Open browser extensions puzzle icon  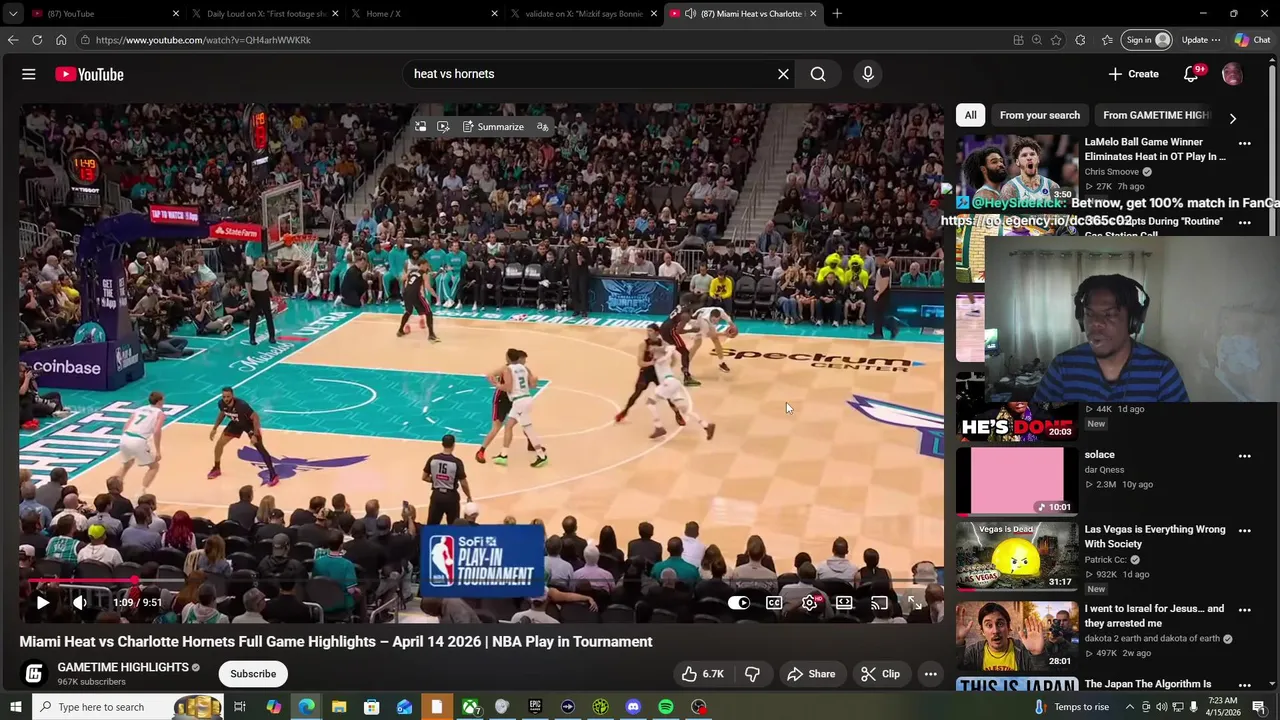pos(1080,40)
